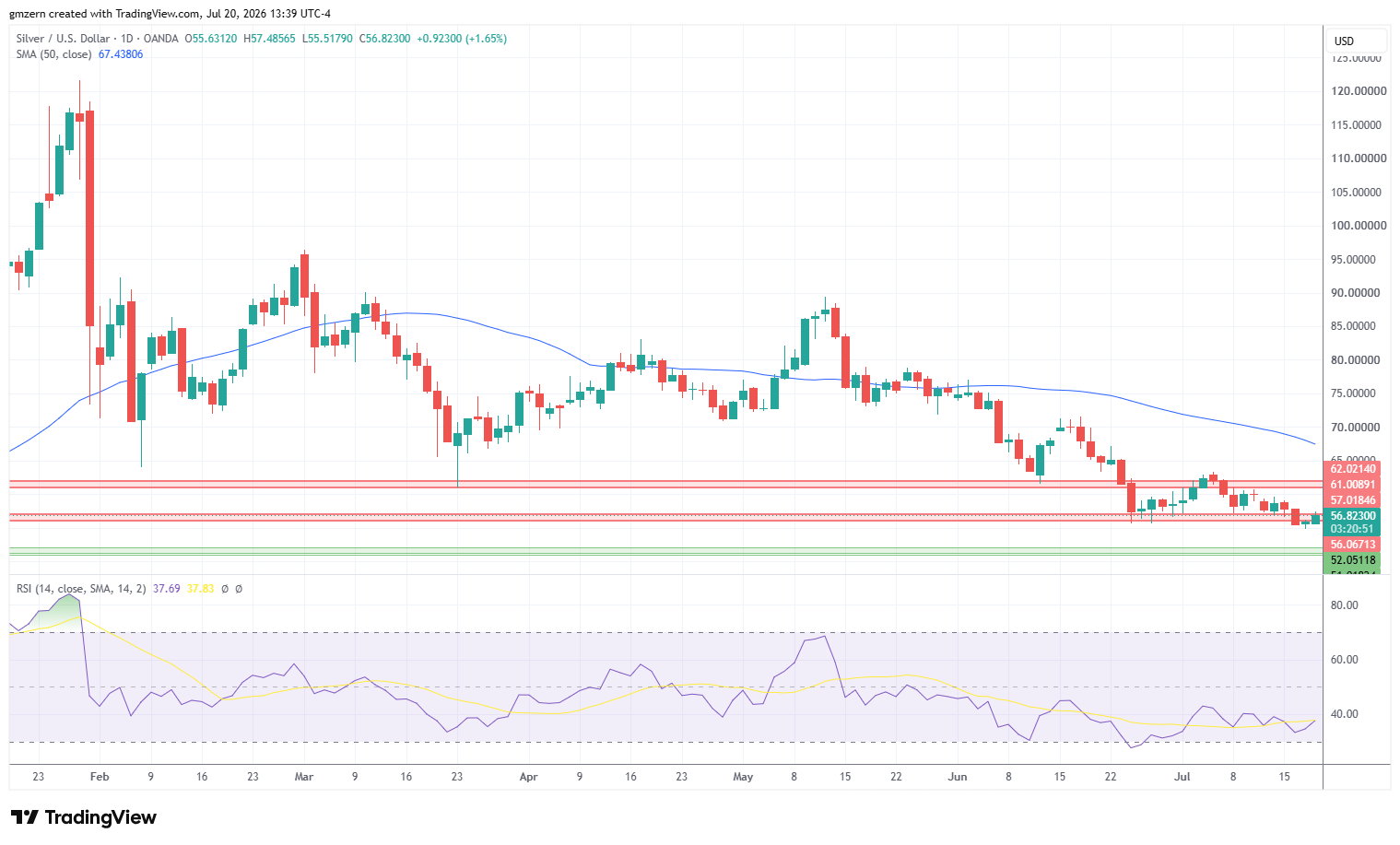
Task: Select the 52.05118 green price label
Action: click(x=1352, y=560)
